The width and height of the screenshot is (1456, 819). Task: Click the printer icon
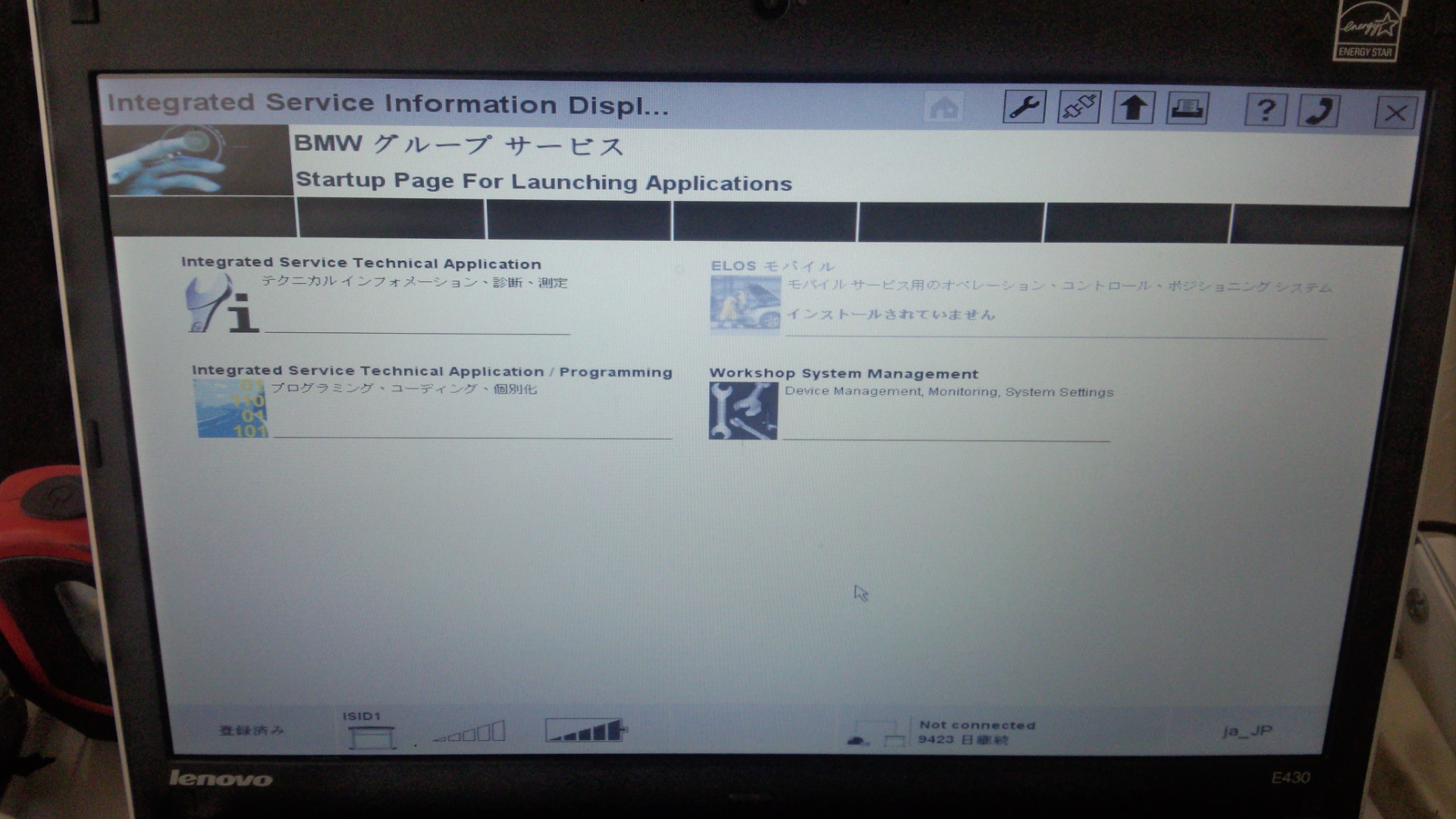1188,108
